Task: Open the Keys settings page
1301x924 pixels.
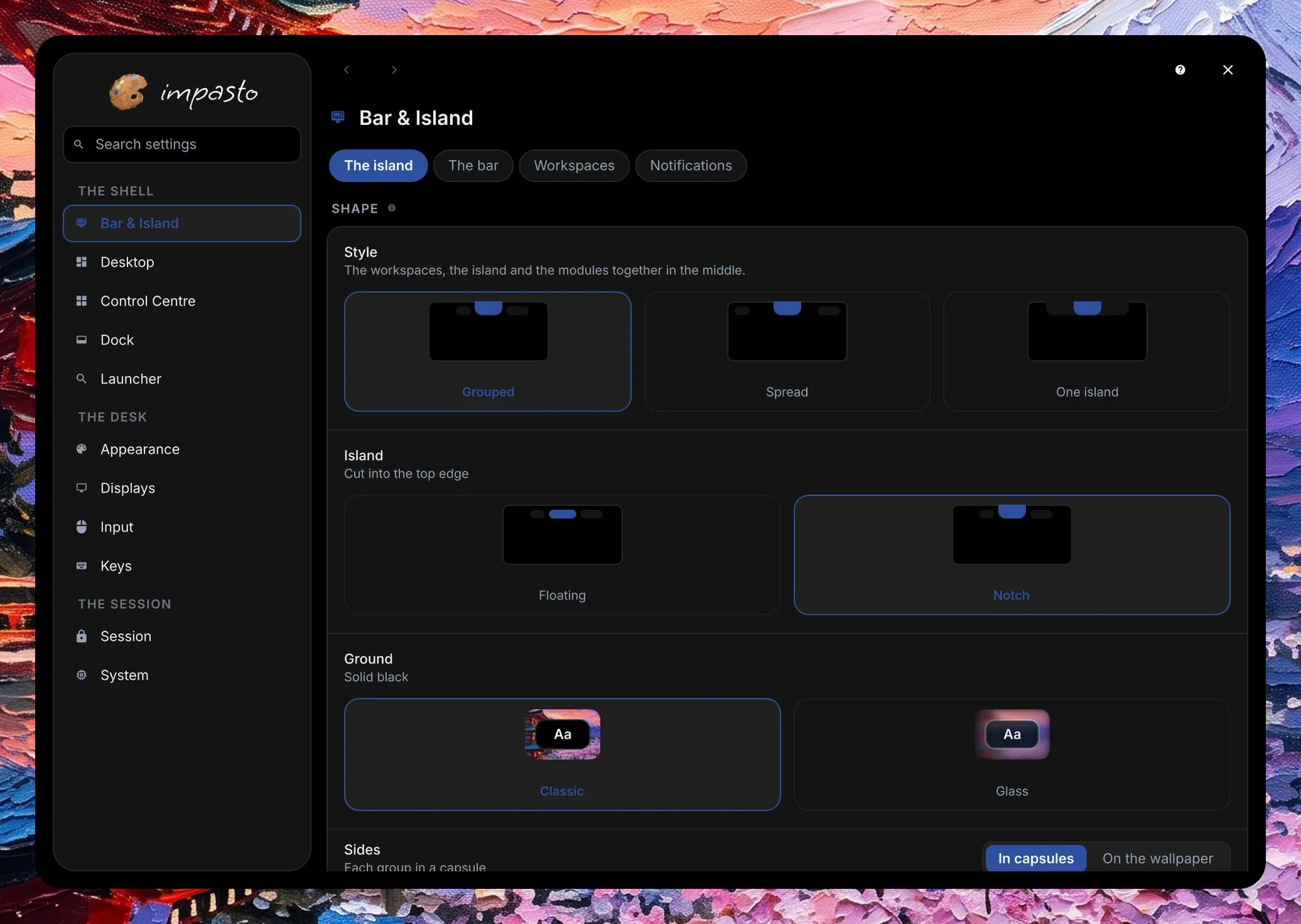Action: tap(182, 566)
